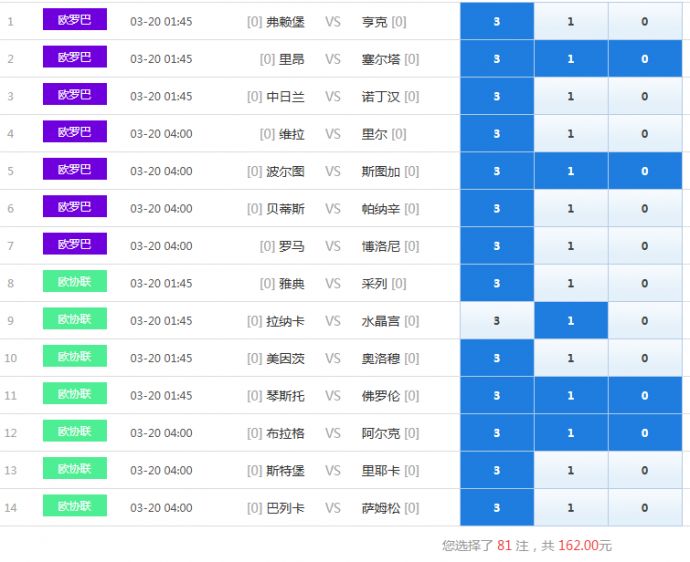Click the 欧罗巴 league badge in row 1
Viewport: 690px width, 562px height.
[74, 20]
